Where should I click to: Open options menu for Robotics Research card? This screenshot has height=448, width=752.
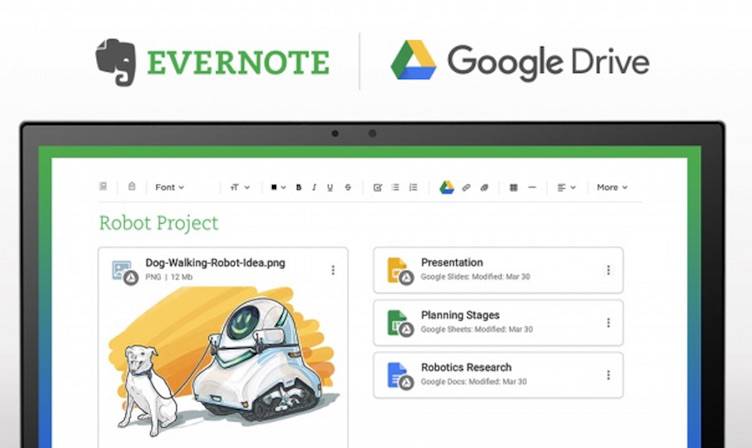608,375
